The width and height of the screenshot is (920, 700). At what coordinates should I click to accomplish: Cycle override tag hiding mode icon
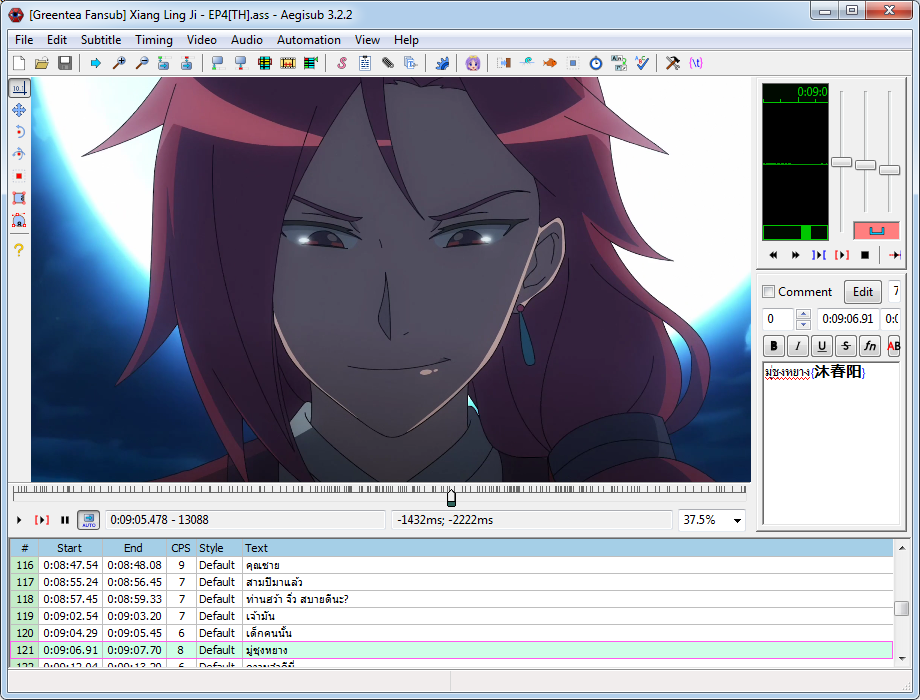point(696,63)
